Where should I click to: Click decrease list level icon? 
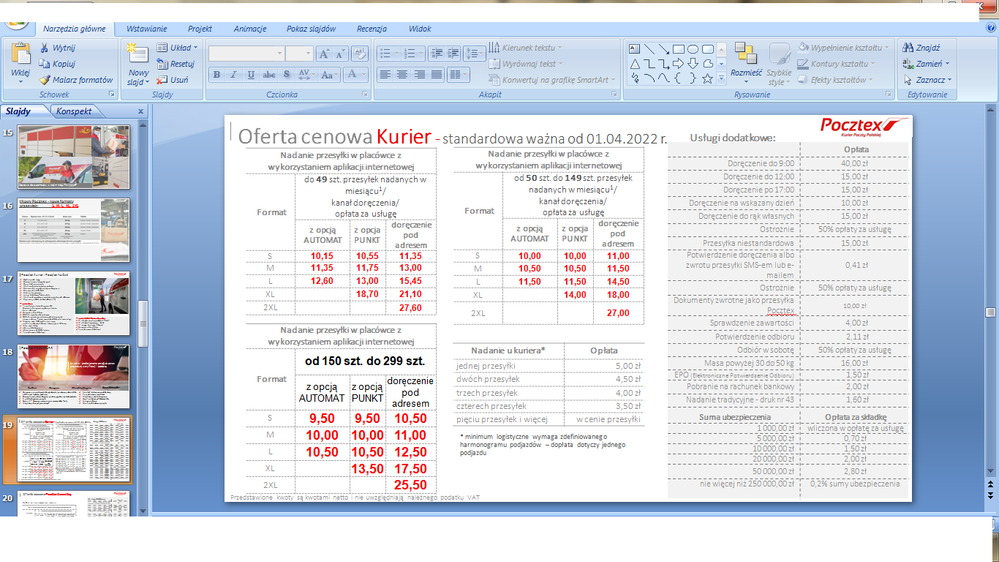(x=436, y=54)
